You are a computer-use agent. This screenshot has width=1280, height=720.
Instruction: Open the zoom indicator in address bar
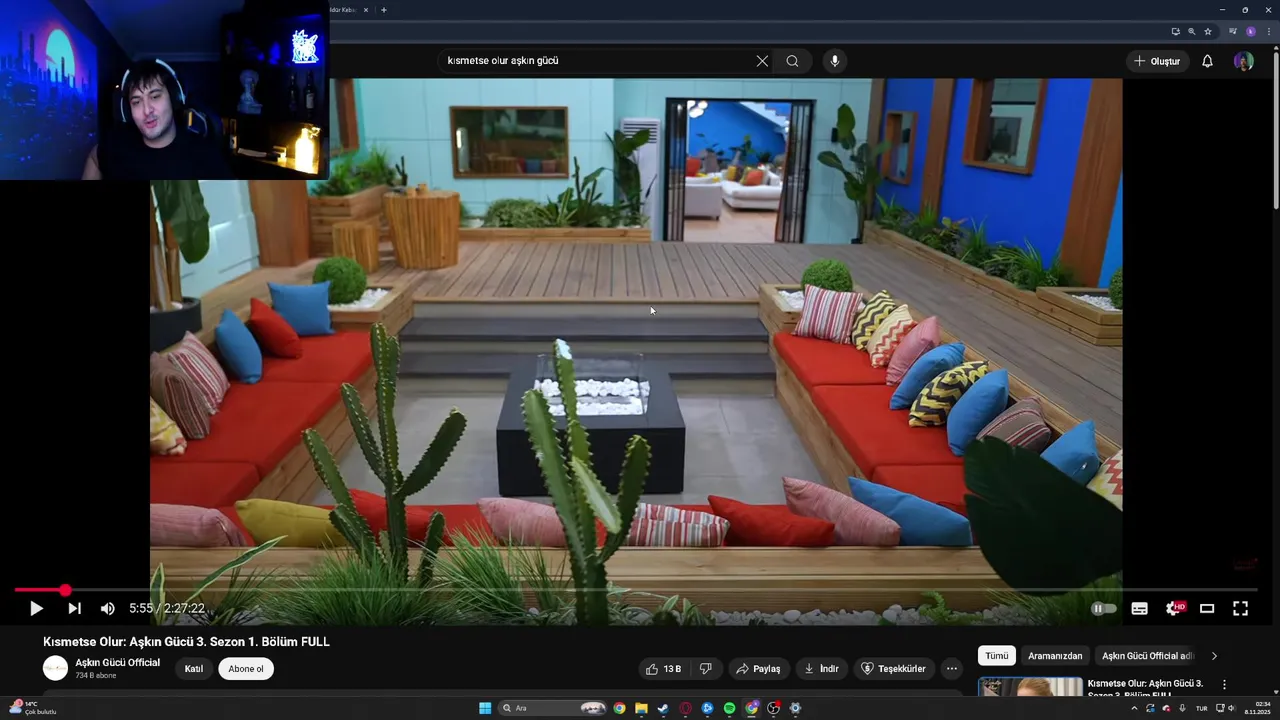1191,31
